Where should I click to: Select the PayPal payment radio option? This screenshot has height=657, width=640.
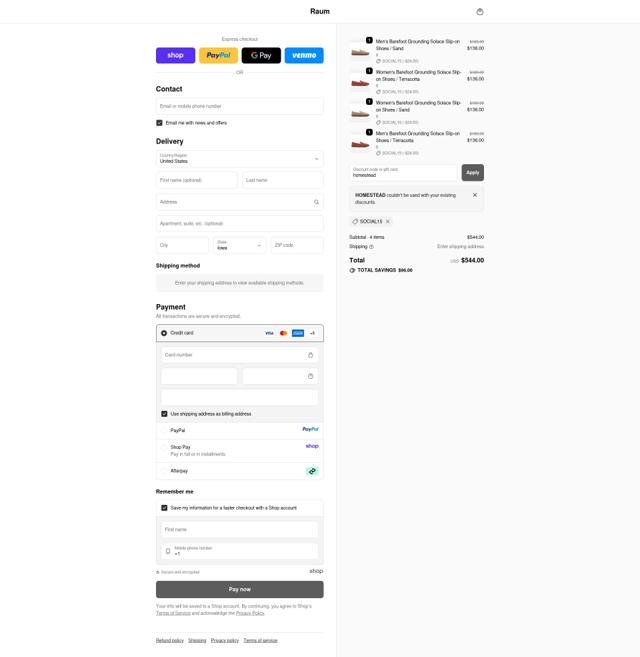(x=164, y=430)
